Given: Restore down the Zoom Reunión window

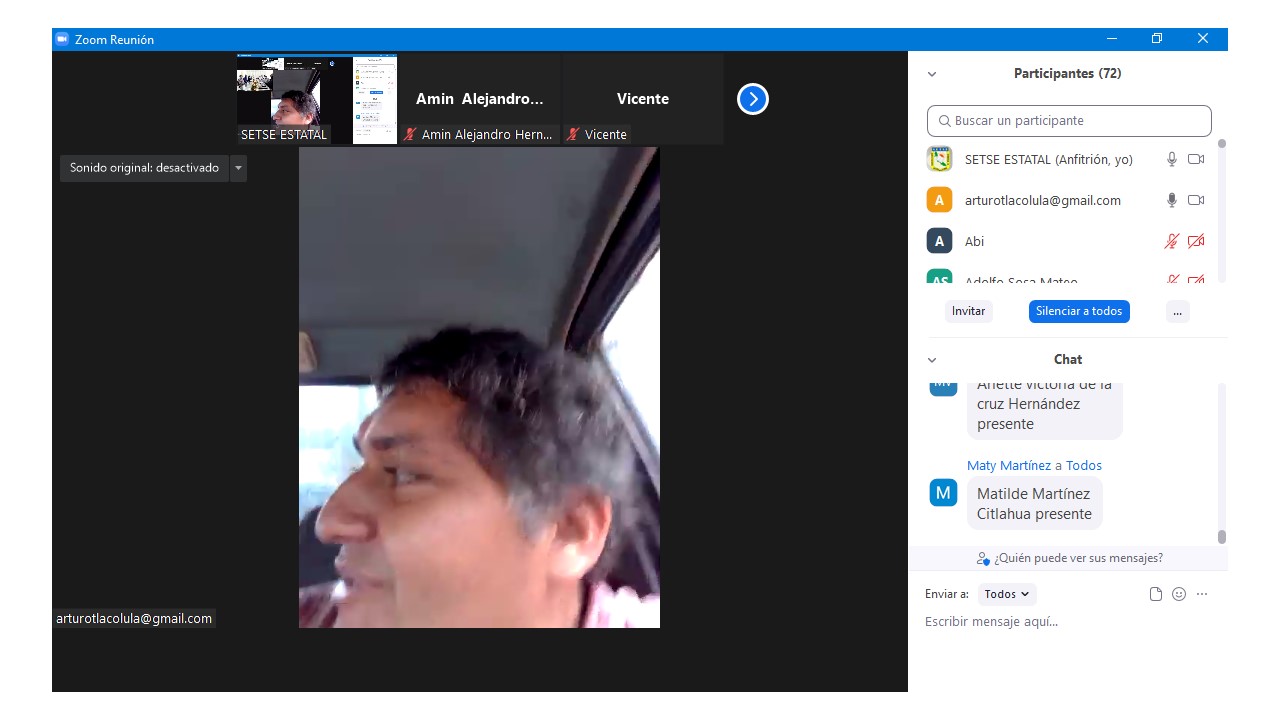Looking at the screenshot, I should pos(1157,39).
